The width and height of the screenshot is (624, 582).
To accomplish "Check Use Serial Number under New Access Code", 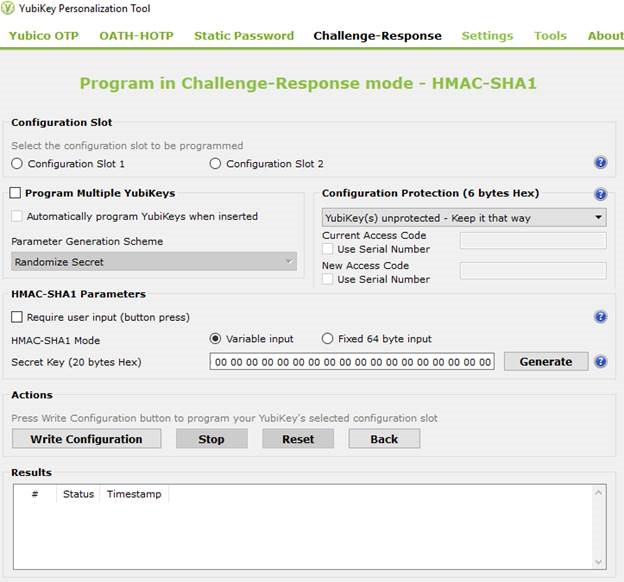I will 328,279.
